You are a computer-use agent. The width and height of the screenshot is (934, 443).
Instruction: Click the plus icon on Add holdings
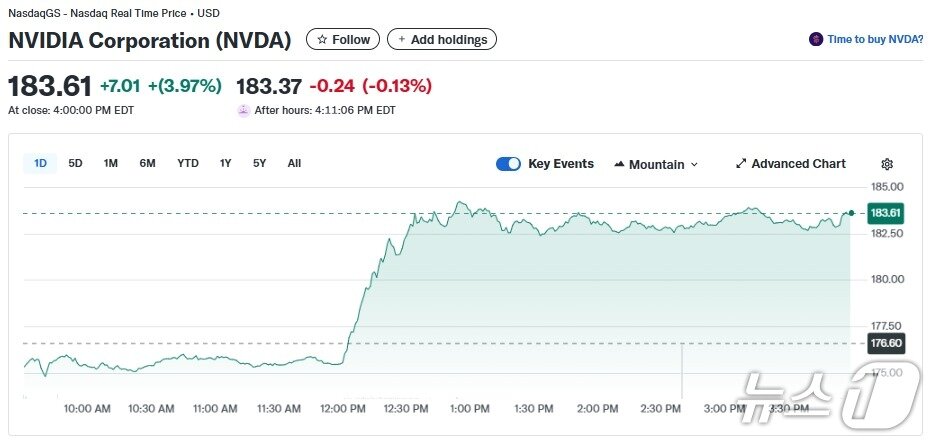click(x=402, y=40)
